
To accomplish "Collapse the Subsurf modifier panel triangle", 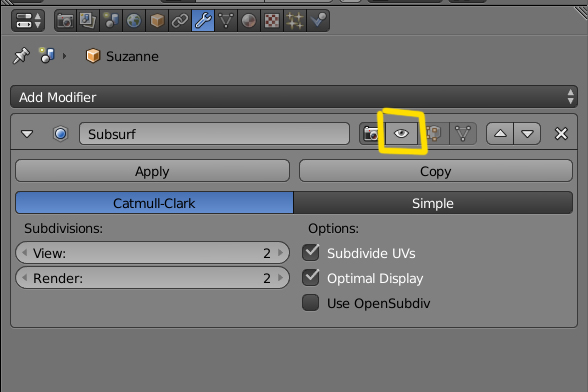I will tap(27, 134).
